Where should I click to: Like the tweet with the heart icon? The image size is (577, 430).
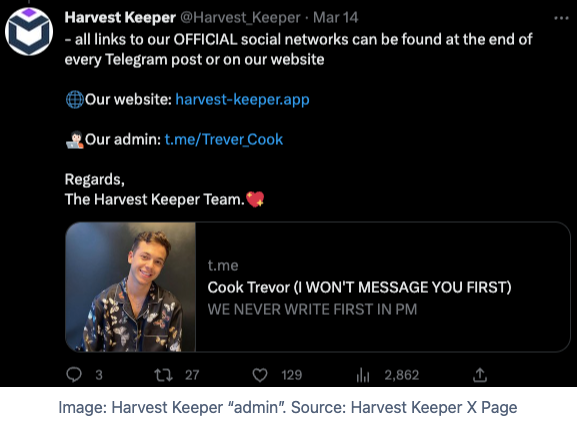260,375
